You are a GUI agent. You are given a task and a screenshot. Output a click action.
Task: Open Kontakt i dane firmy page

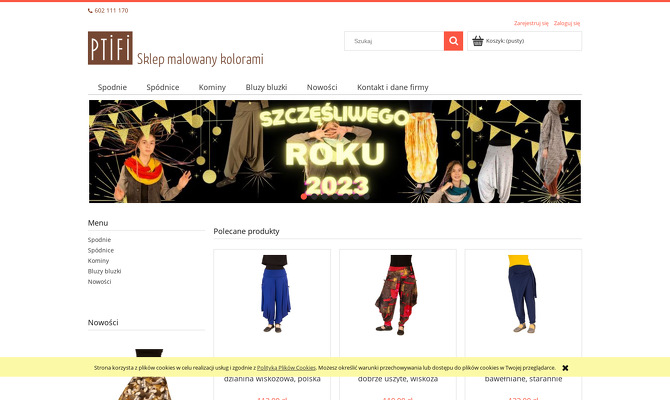click(393, 87)
